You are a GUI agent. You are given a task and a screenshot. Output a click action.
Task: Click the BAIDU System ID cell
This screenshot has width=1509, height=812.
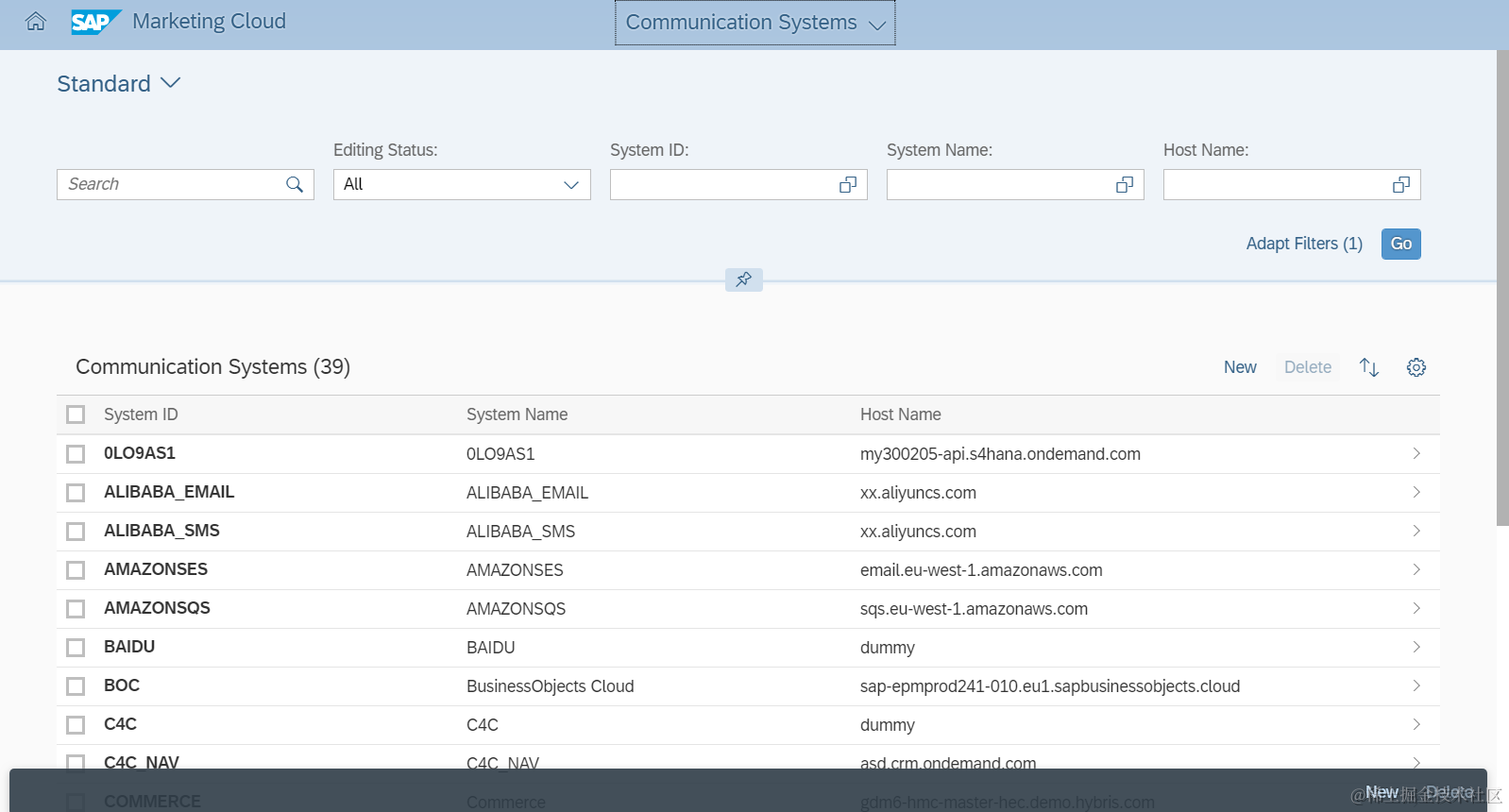[x=129, y=647]
